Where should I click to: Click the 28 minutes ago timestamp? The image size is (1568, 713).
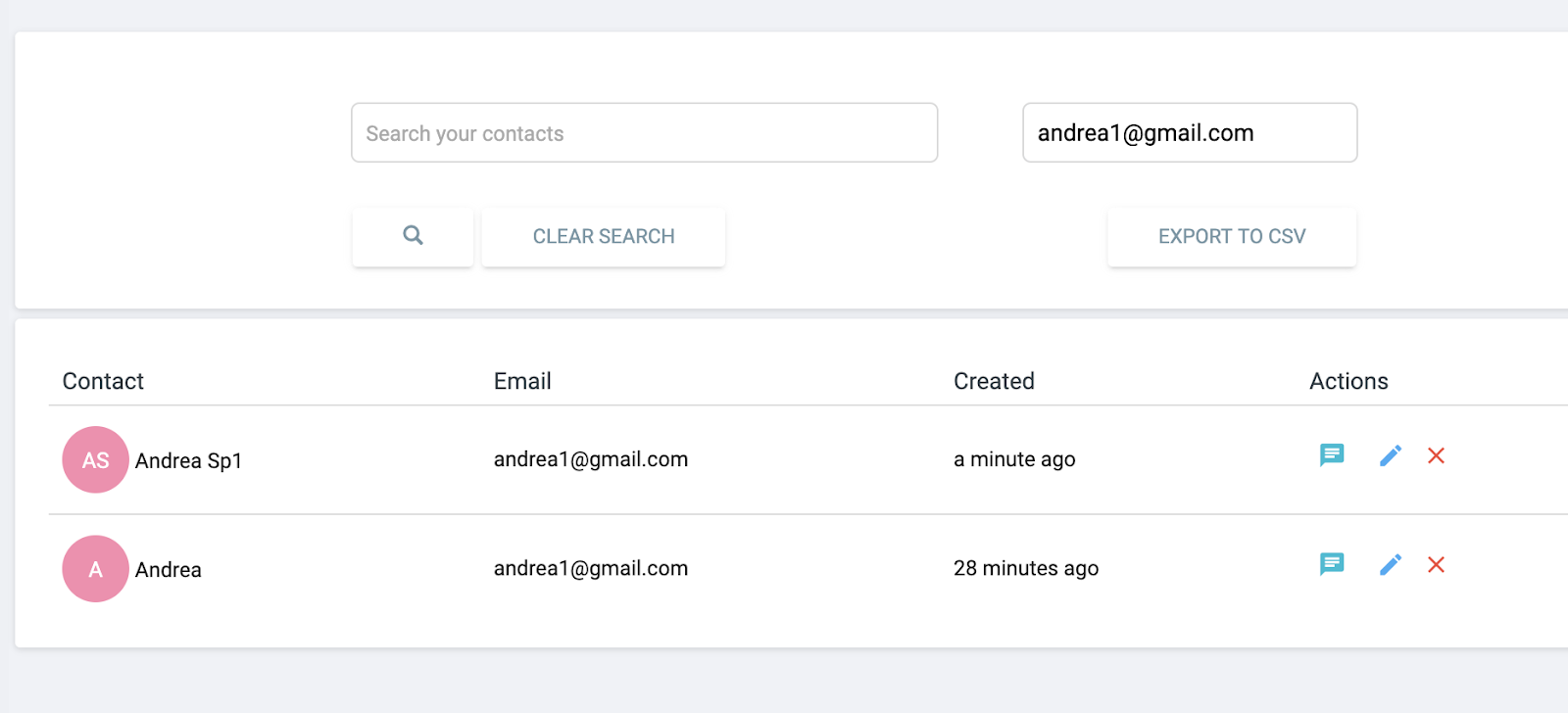pos(1026,568)
